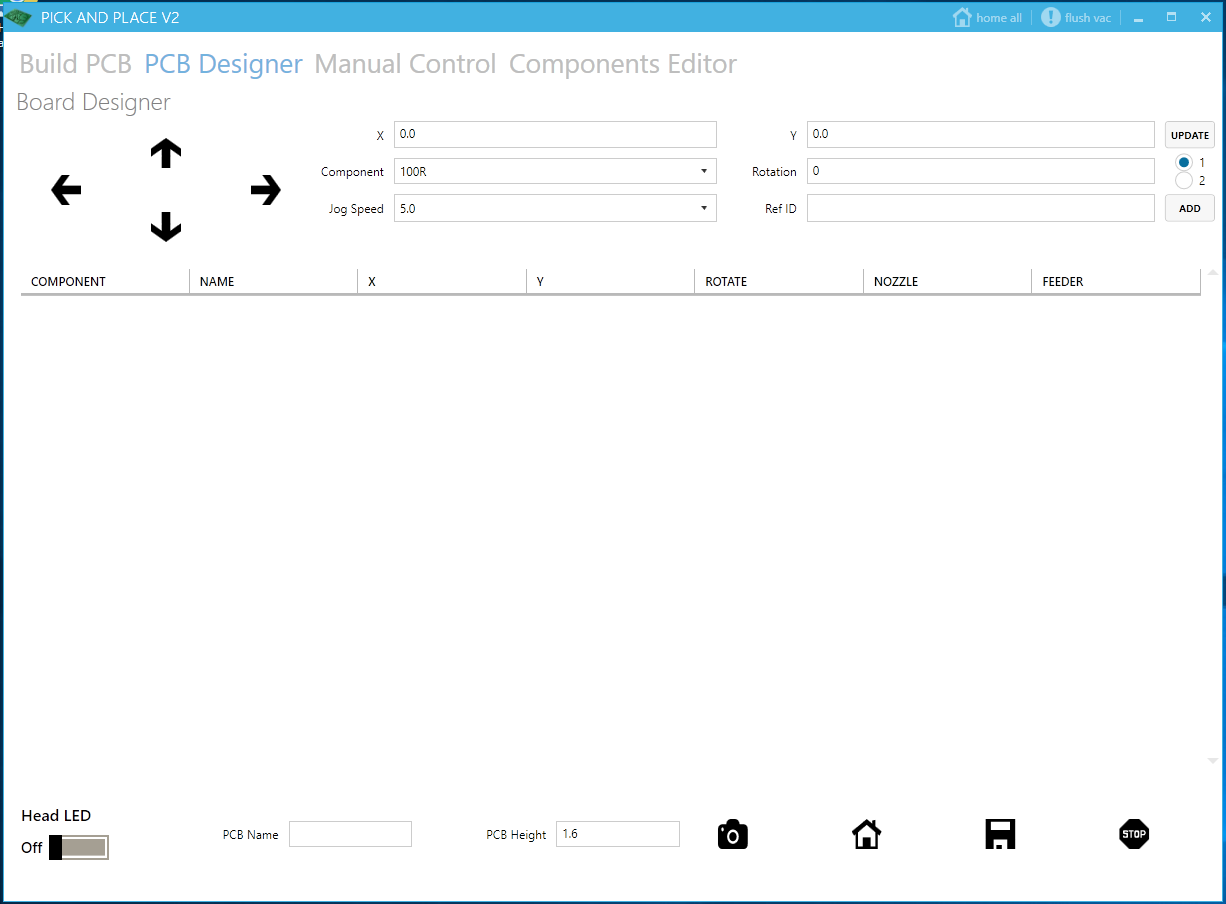Open the Components Editor tab
Image resolution: width=1226 pixels, height=904 pixels.
tap(622, 64)
